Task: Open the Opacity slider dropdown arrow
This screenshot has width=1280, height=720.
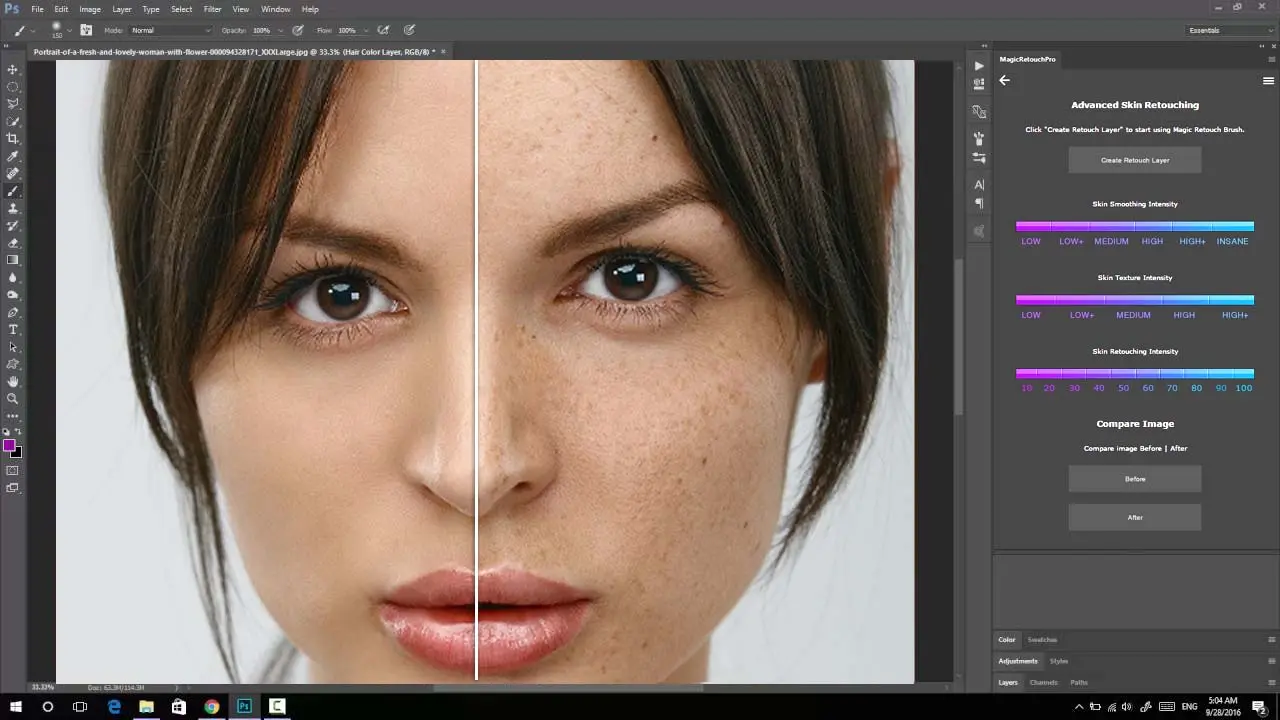Action: coord(282,30)
